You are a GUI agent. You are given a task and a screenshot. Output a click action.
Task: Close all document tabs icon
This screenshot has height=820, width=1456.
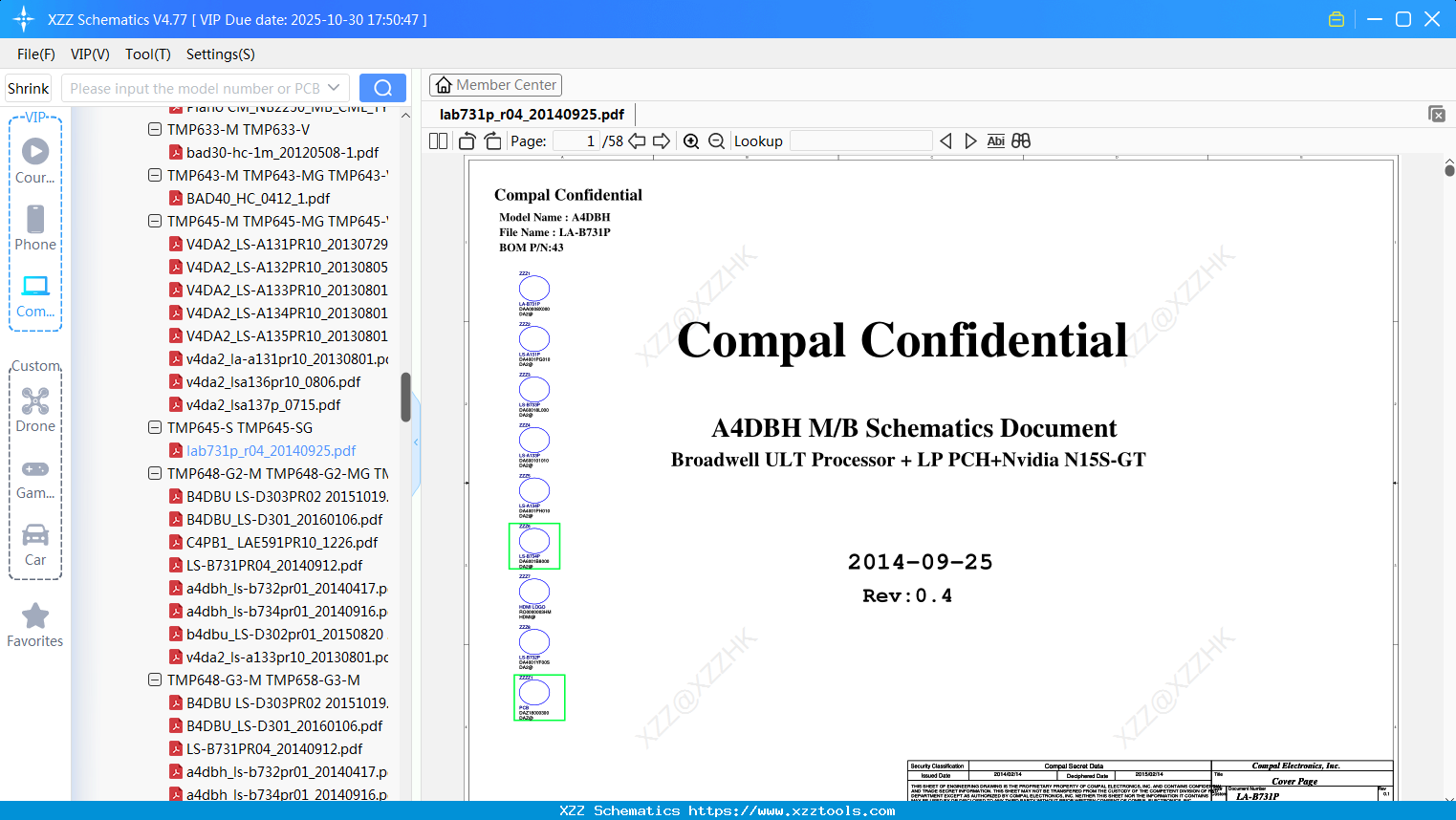1437,114
